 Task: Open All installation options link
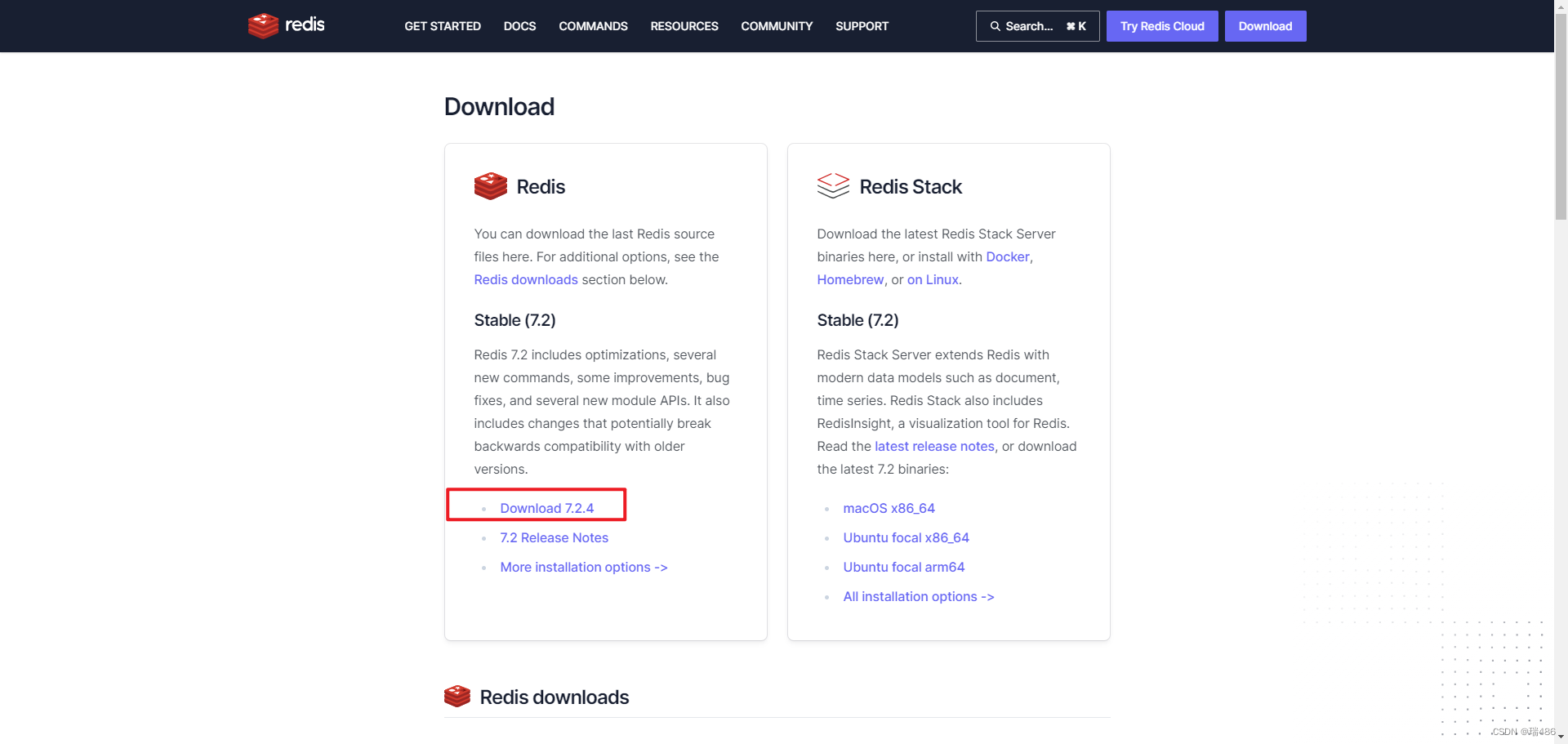click(x=919, y=596)
